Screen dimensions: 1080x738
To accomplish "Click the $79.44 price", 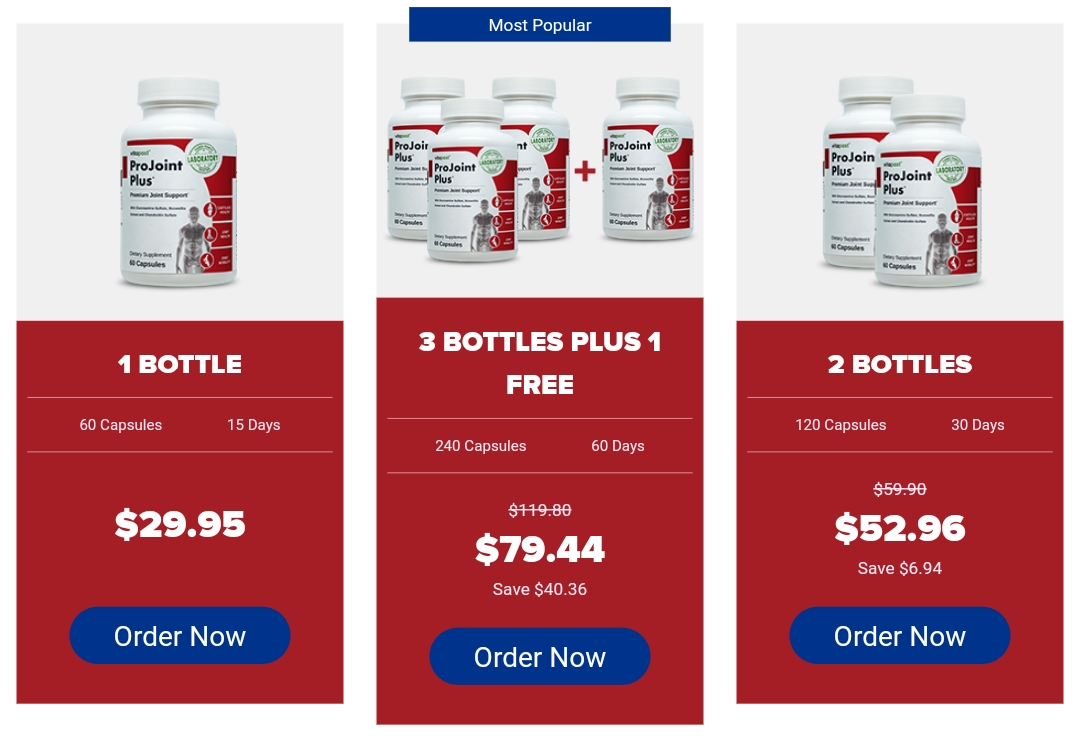I will [x=540, y=549].
